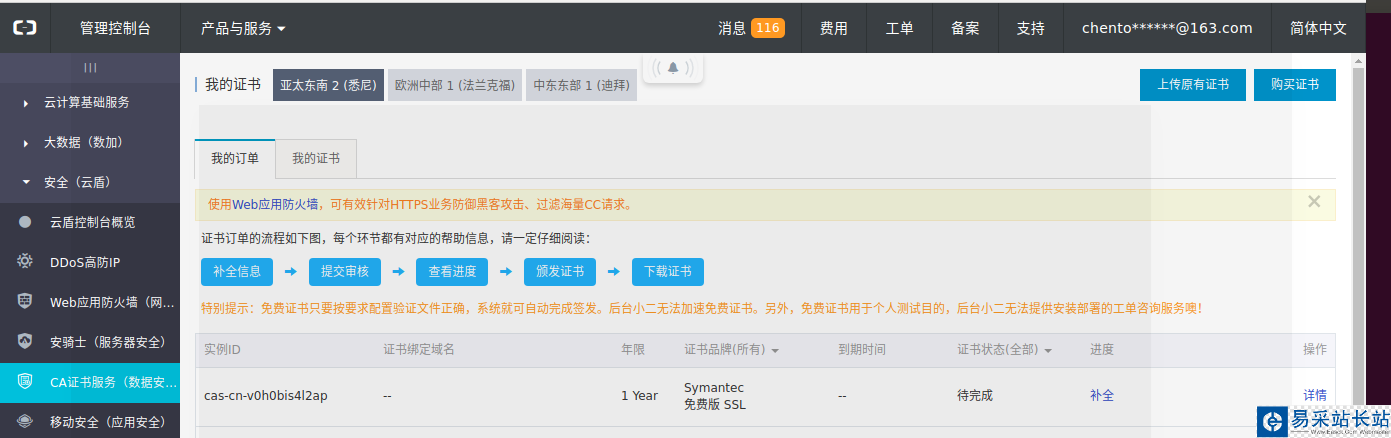The image size is (1391, 438).
Task: Open 费用 in top navigation
Action: [x=834, y=28]
